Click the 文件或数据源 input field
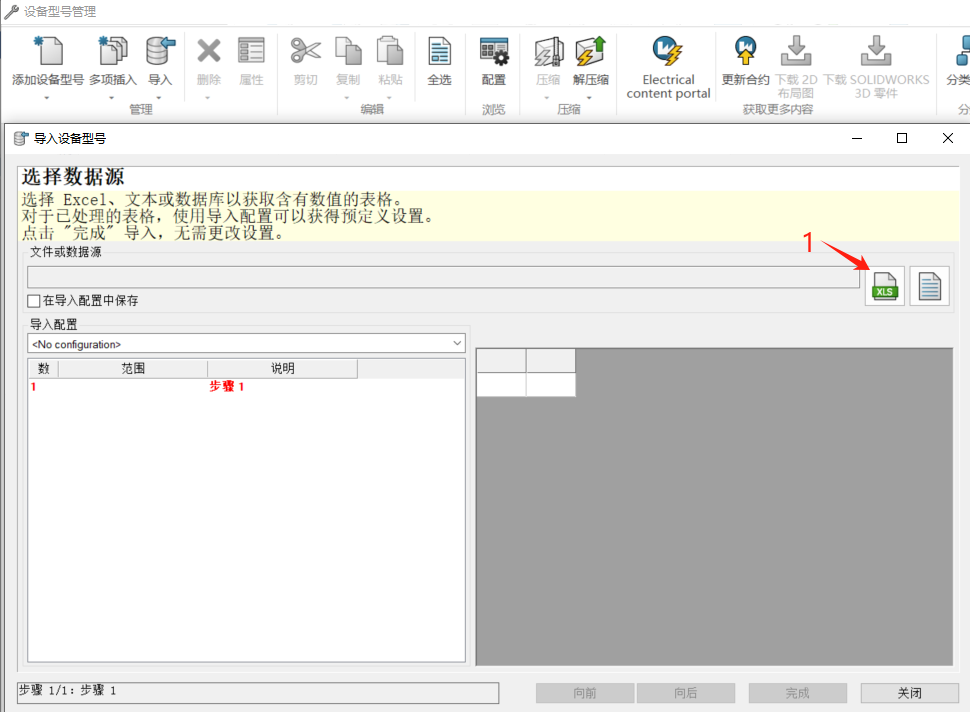The height and width of the screenshot is (712, 970). click(440, 277)
